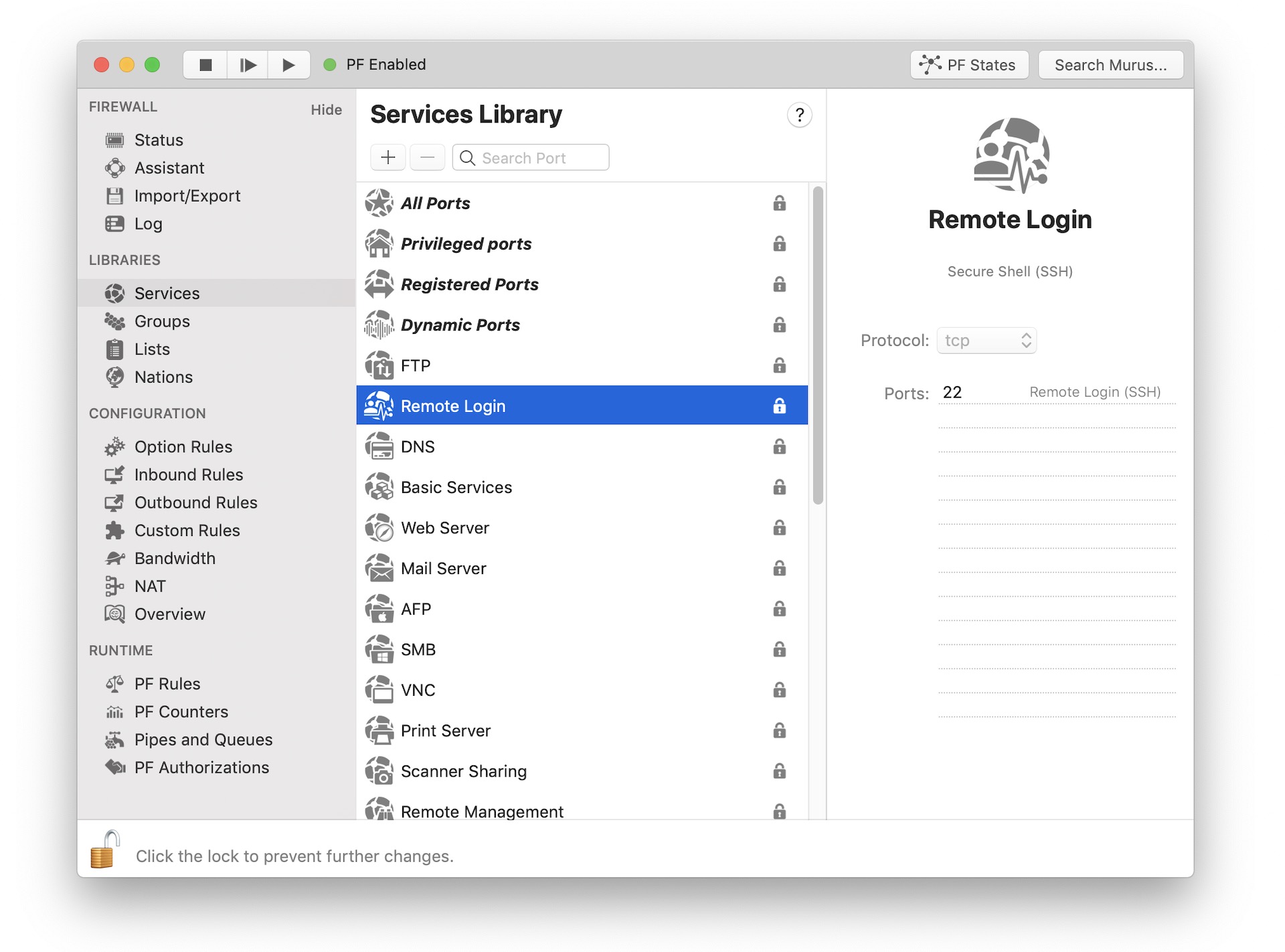Select the VNC service row
Image resolution: width=1285 pixels, height=952 pixels.
point(582,690)
